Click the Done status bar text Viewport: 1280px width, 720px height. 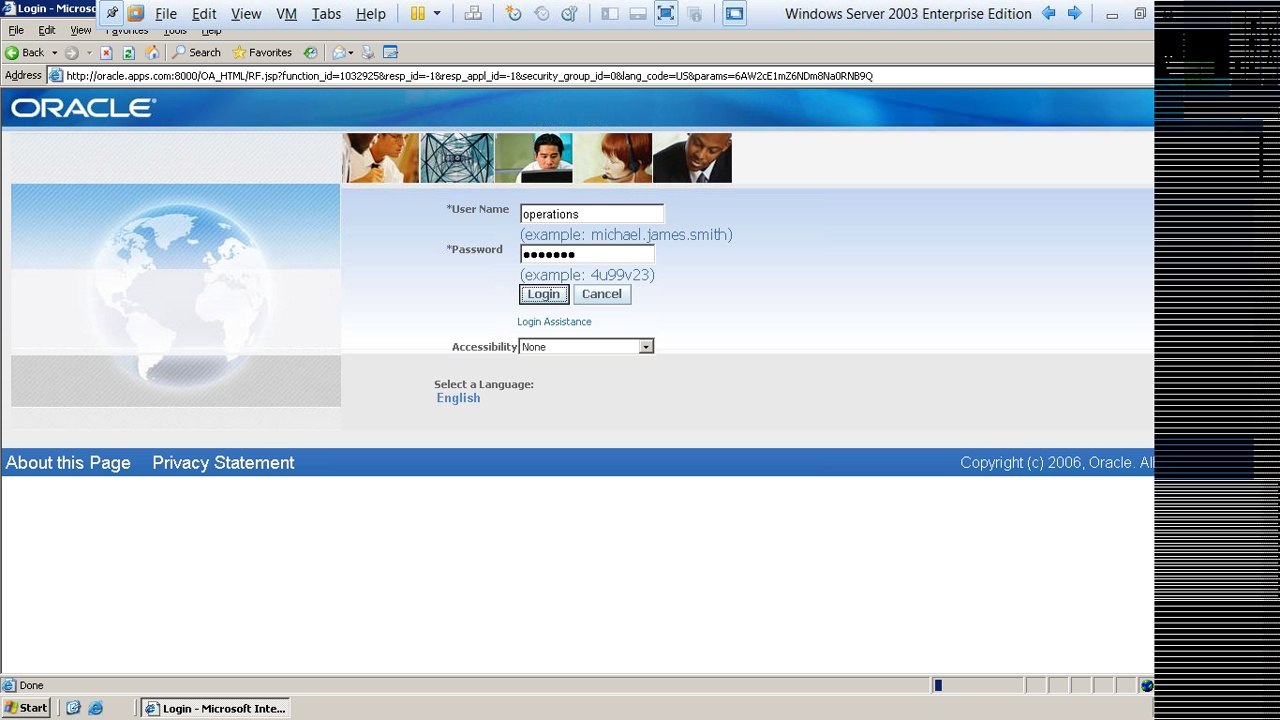click(x=31, y=686)
